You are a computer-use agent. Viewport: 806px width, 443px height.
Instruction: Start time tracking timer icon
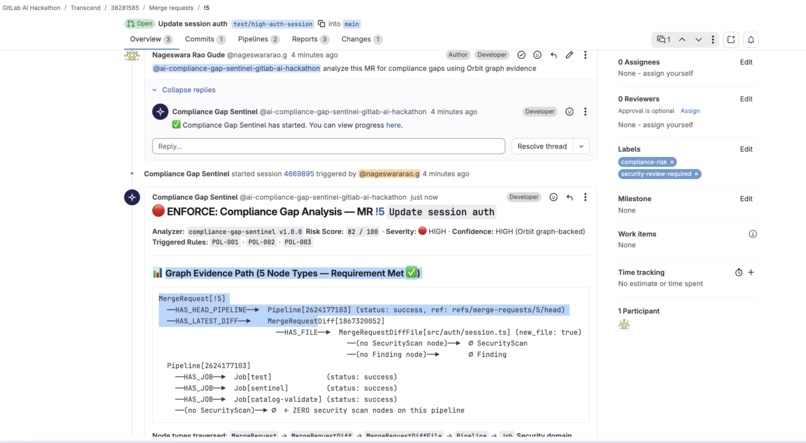(738, 272)
